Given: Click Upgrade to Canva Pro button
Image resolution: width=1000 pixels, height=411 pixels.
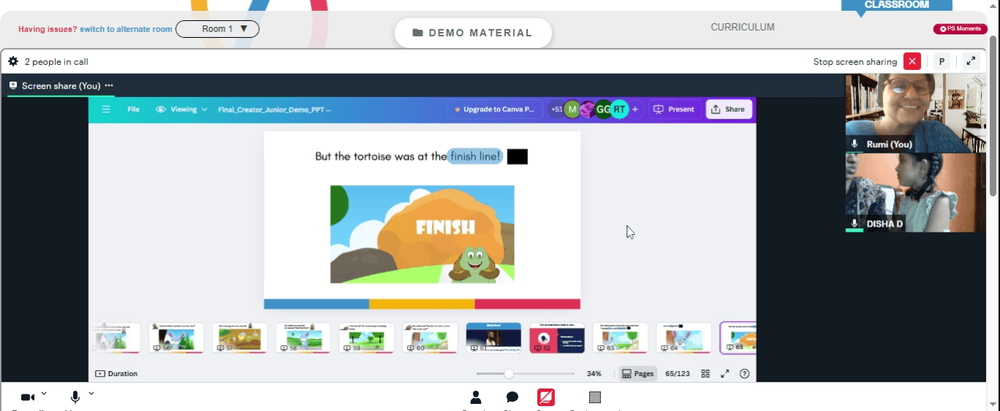Looking at the screenshot, I should (495, 109).
